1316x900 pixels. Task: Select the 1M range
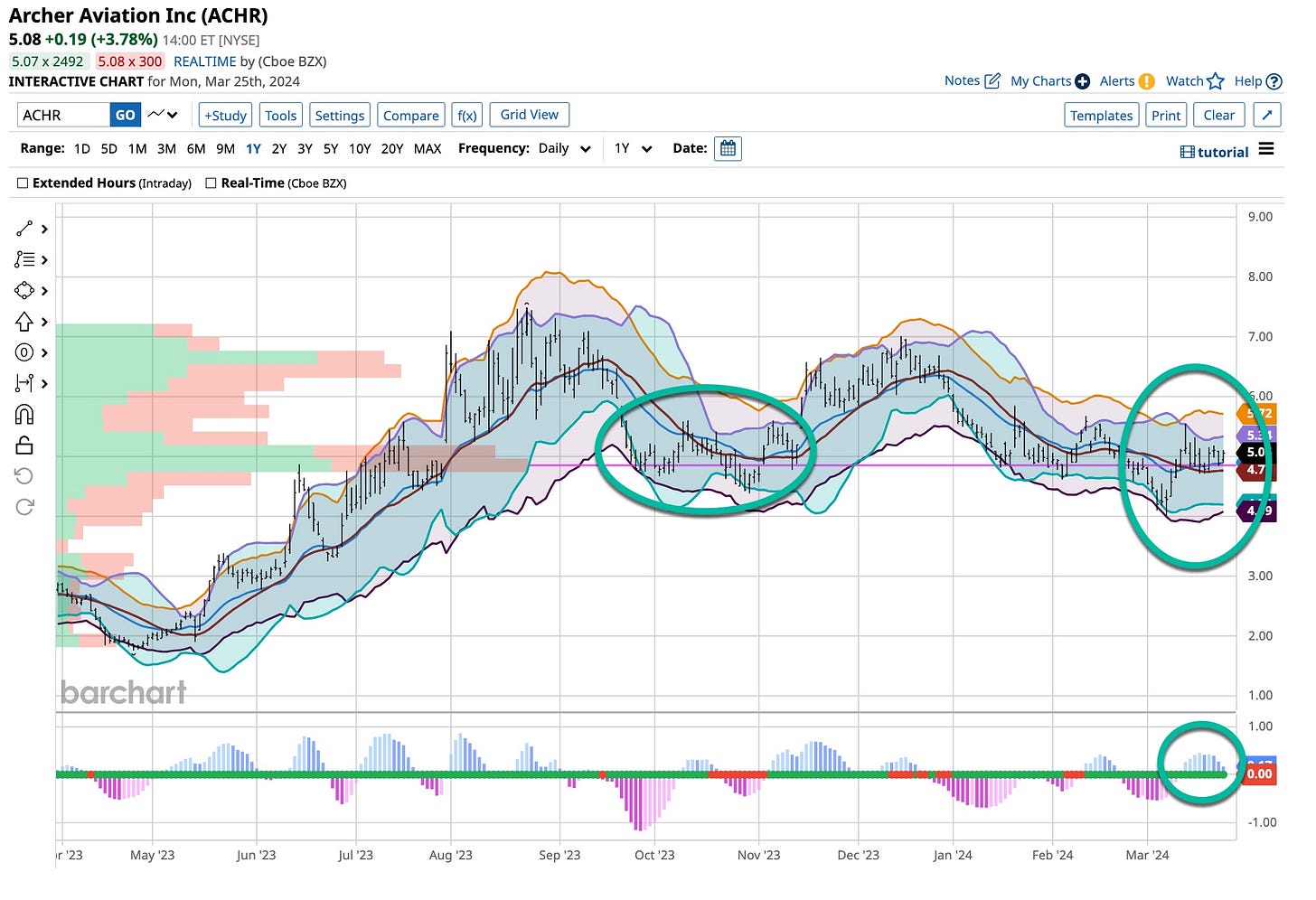pyautogui.click(x=137, y=148)
